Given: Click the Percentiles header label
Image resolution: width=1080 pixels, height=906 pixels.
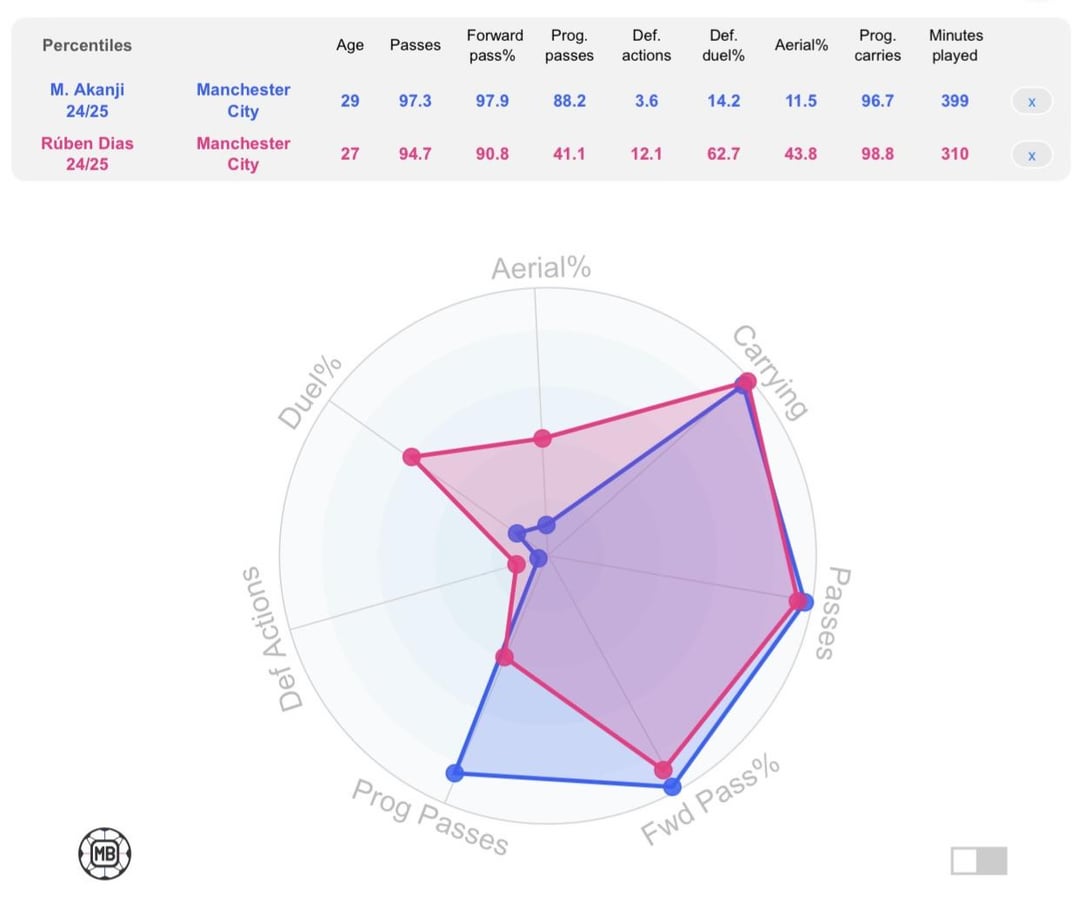Looking at the screenshot, I should click(87, 45).
